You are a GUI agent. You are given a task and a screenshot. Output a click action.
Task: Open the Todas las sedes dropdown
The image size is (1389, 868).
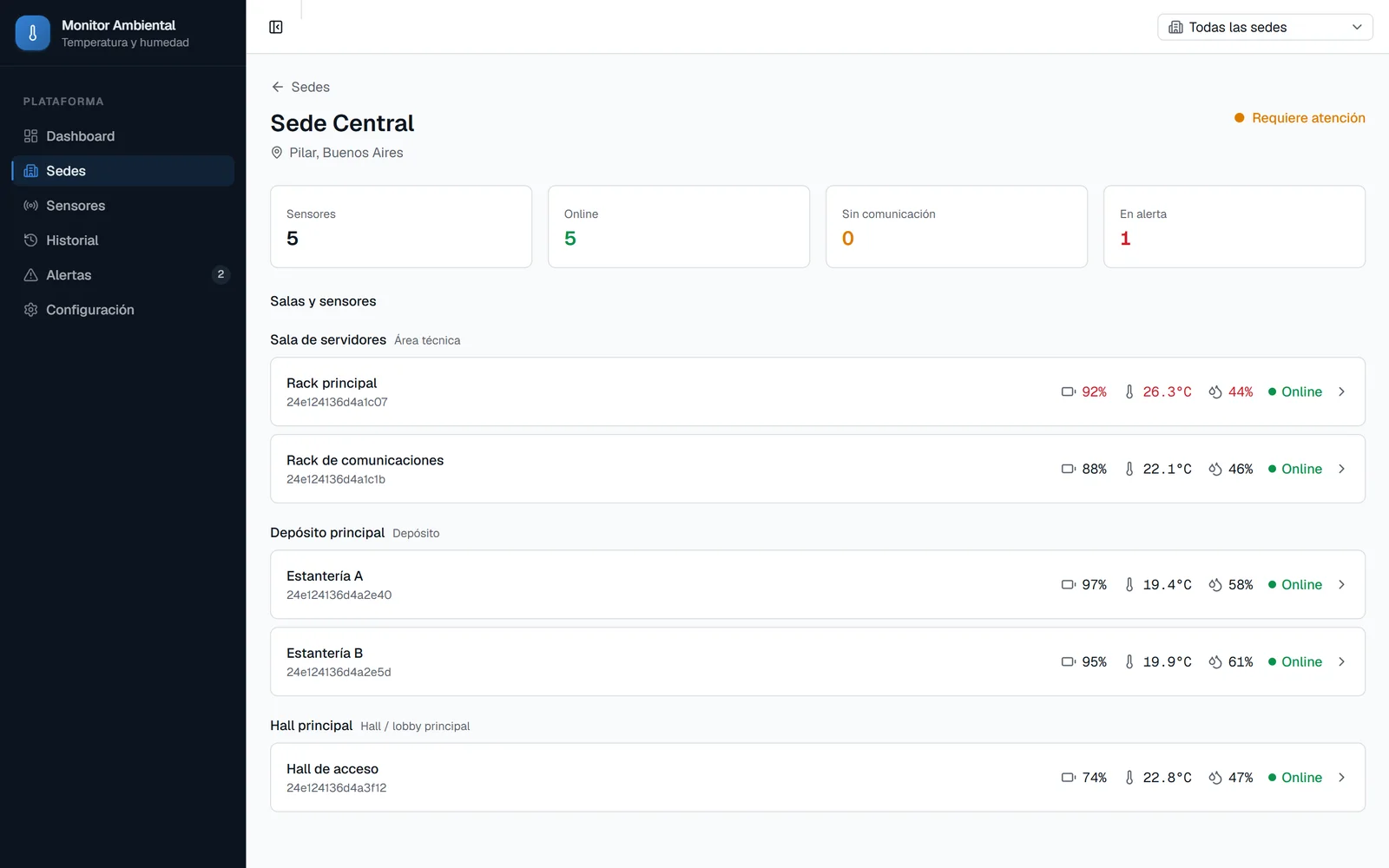tap(1265, 27)
